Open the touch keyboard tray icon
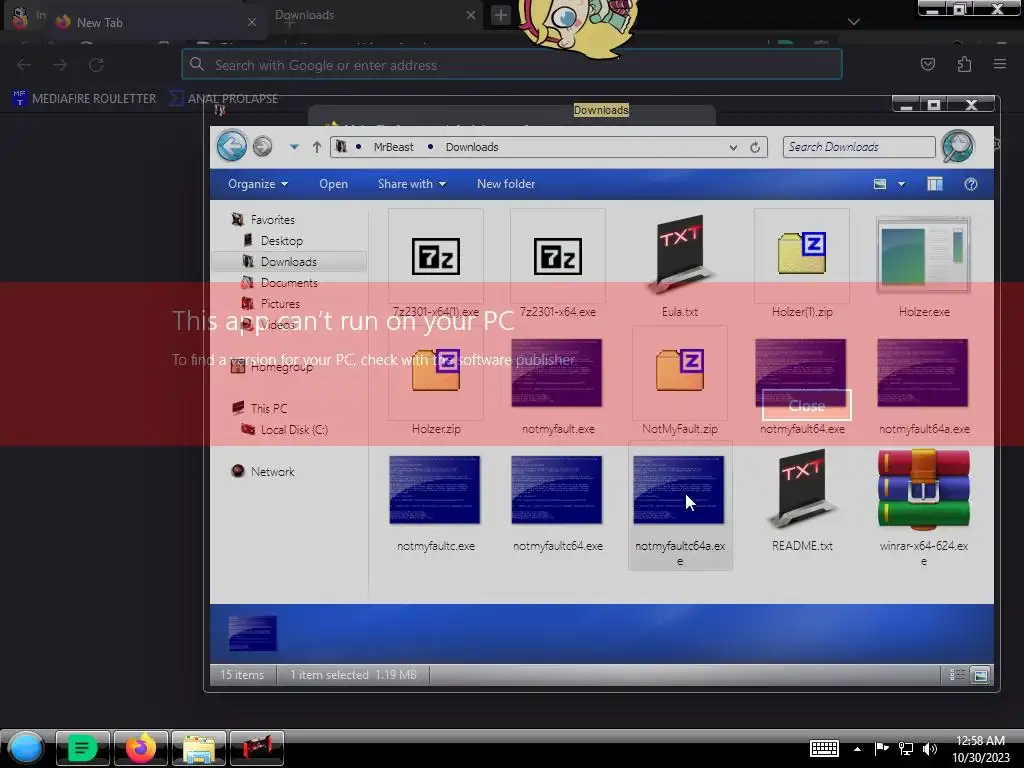 824,748
